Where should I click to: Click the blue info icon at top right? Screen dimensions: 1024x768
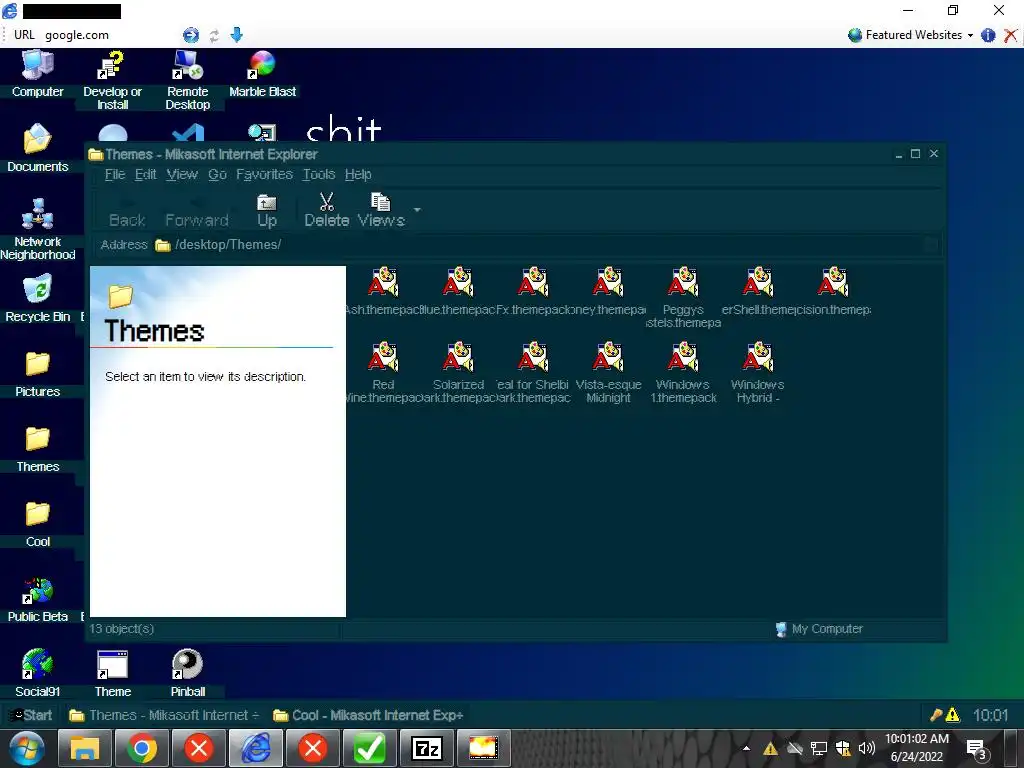click(x=988, y=35)
